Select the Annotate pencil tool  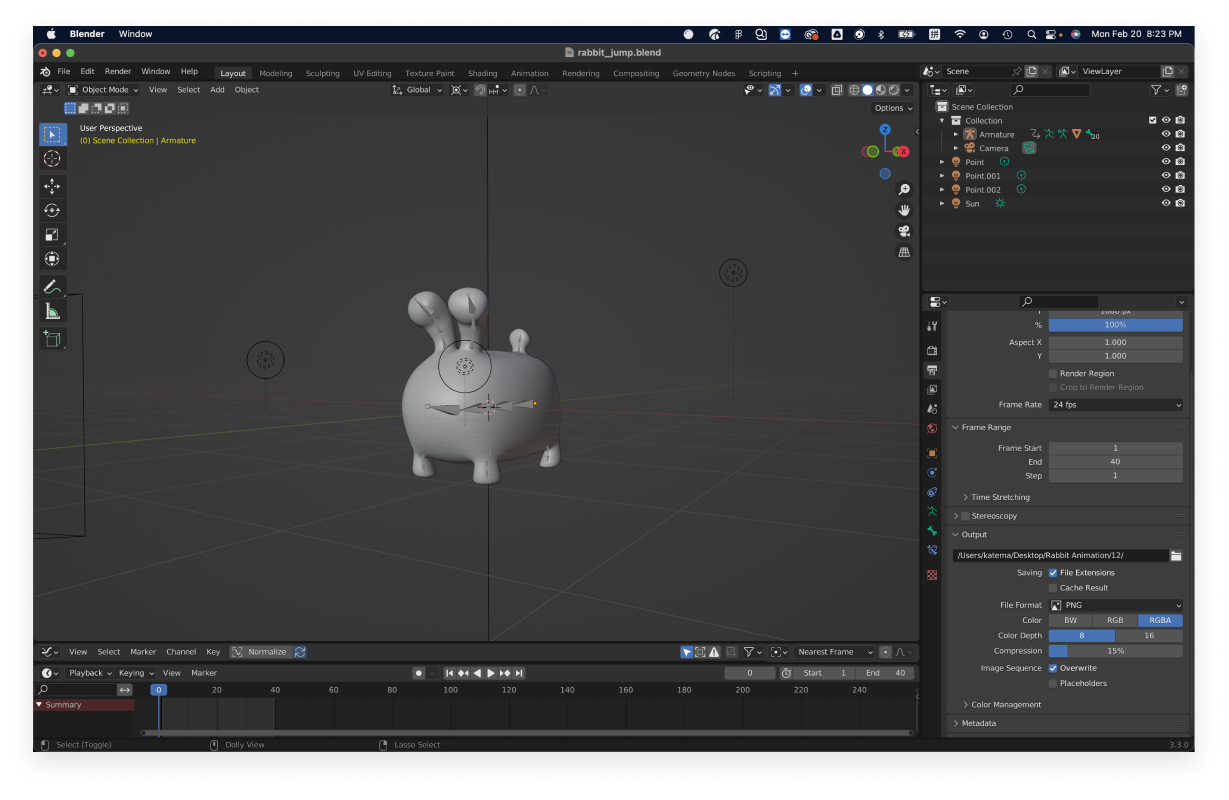point(52,287)
